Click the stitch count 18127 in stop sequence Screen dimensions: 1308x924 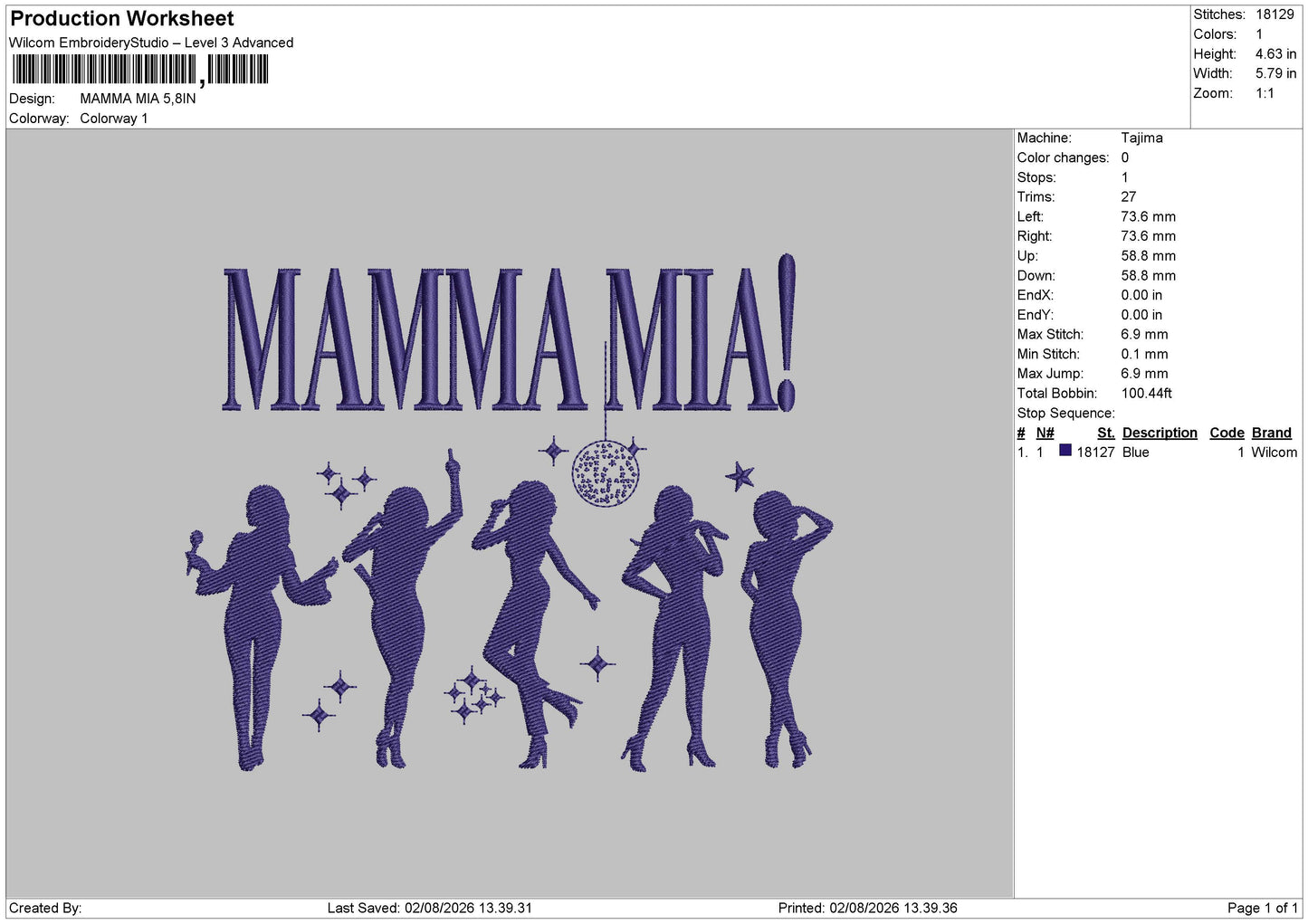[1095, 452]
